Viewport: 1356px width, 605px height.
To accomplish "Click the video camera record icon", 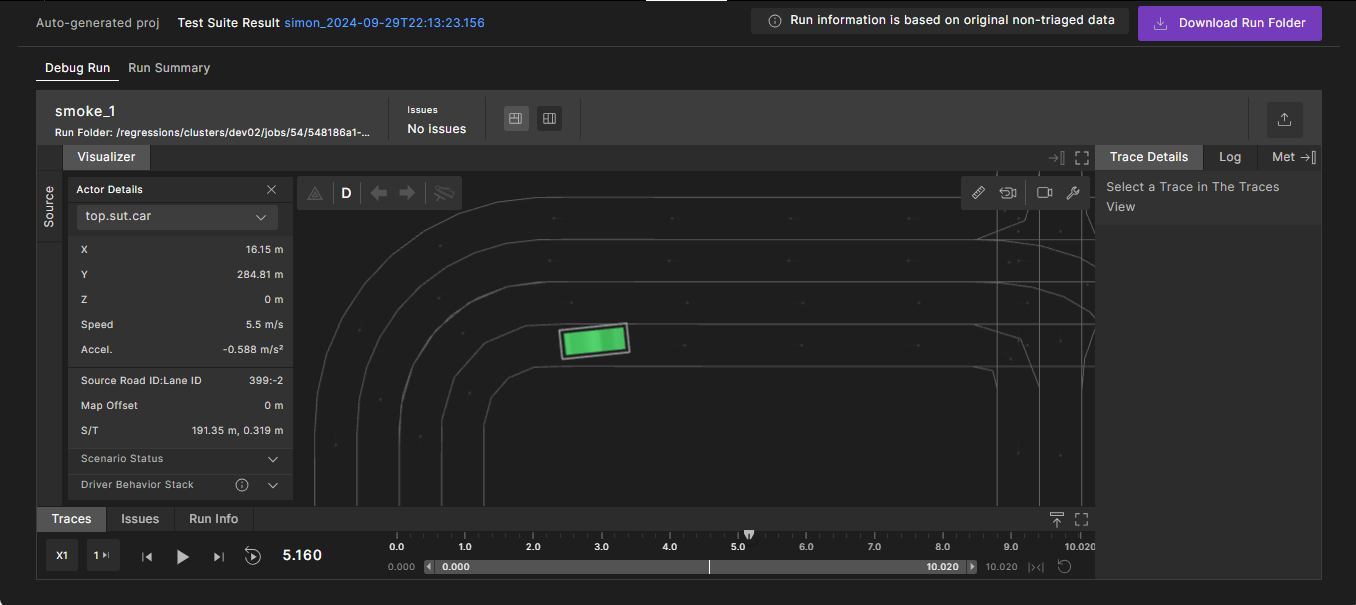I will 1045,193.
